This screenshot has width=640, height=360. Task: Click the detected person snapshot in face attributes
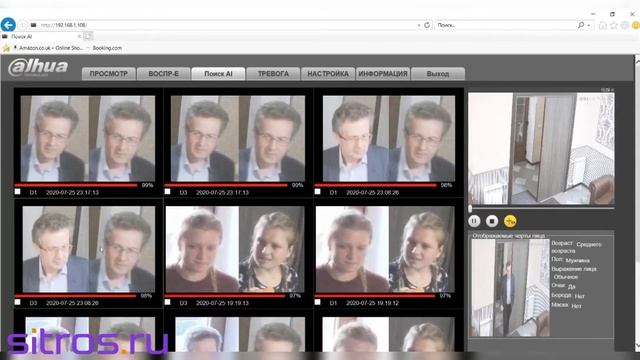(x=510, y=288)
